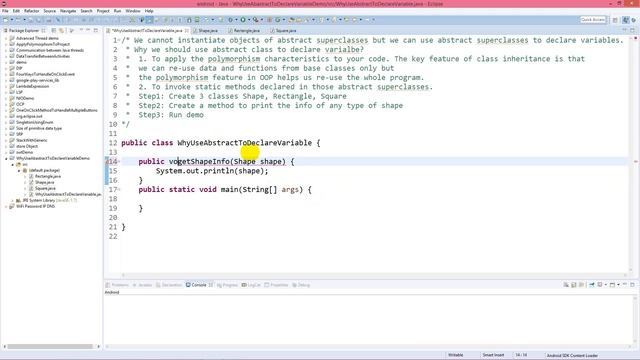Viewport: 640px width, 360px height.
Task: Switch to the Shape.java editor tab
Action: [x=207, y=31]
